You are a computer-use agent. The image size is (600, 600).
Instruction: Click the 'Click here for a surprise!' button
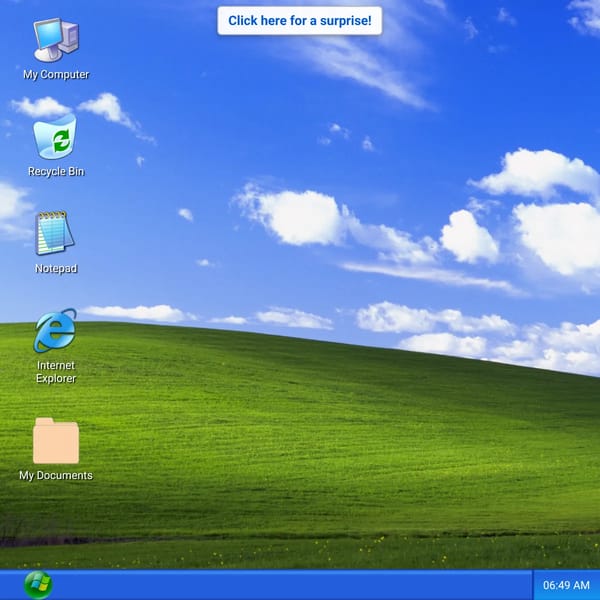pyautogui.click(x=300, y=21)
